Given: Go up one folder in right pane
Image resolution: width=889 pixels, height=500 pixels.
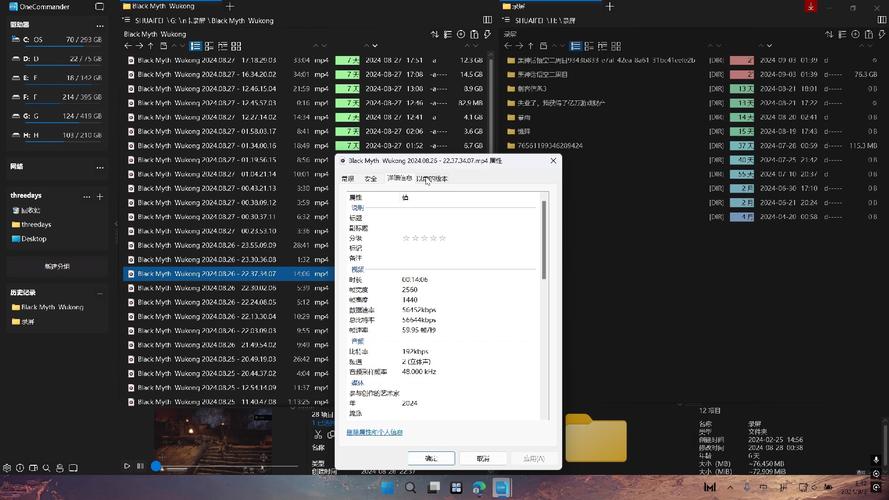Looking at the screenshot, I should point(531,46).
